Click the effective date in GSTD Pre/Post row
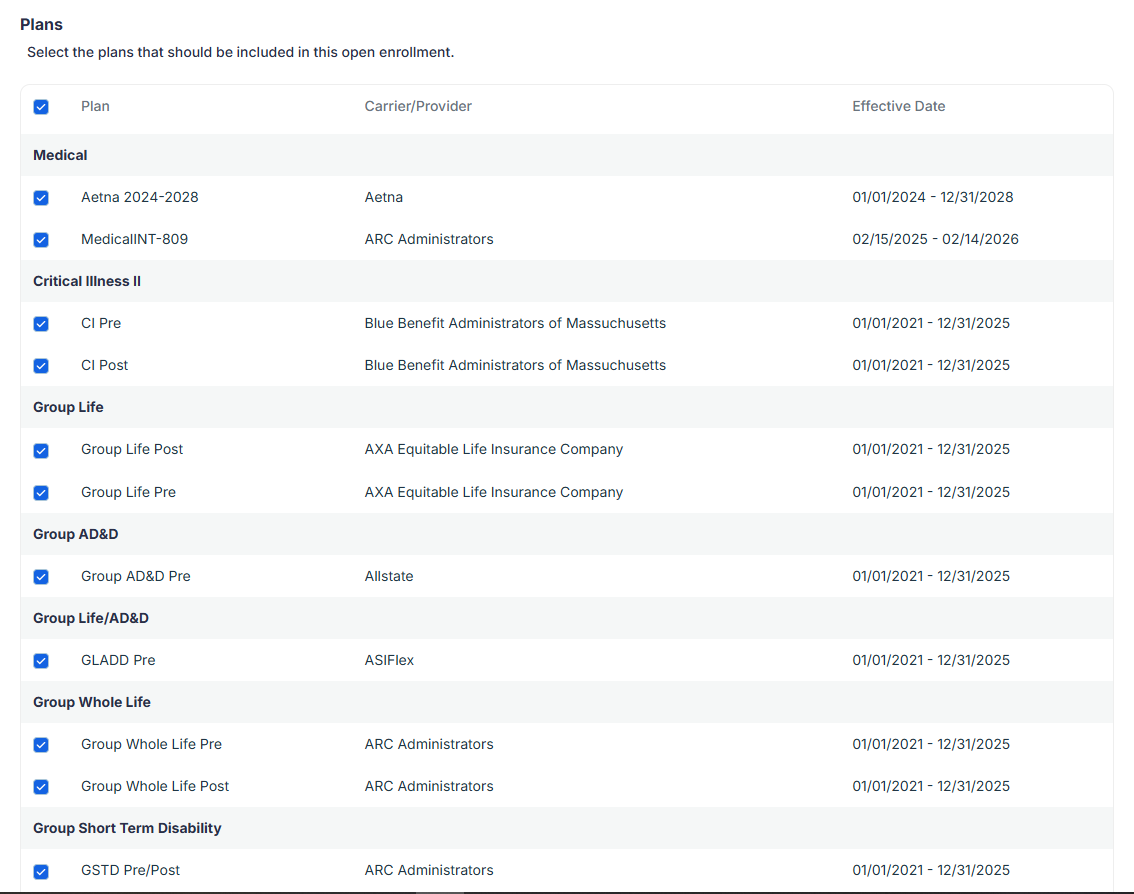1134x894 pixels. (x=931, y=870)
